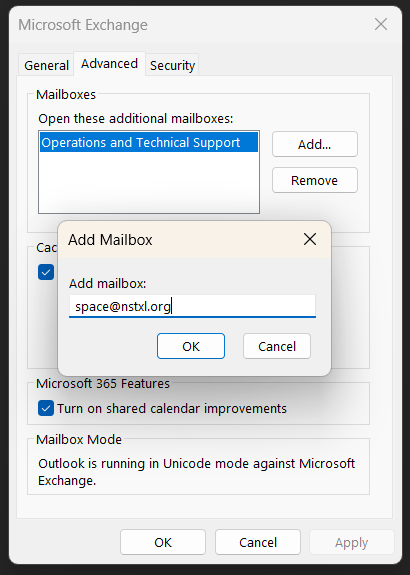Click the 'Add mailbox:' field label
The image size is (410, 575).
[107, 283]
